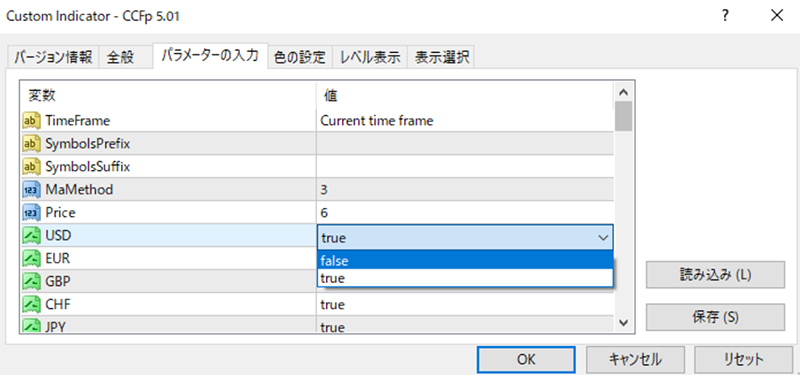Viewport: 800px width, 375px height.
Task: Select the TimeFrame variable name
Action: coord(78,121)
